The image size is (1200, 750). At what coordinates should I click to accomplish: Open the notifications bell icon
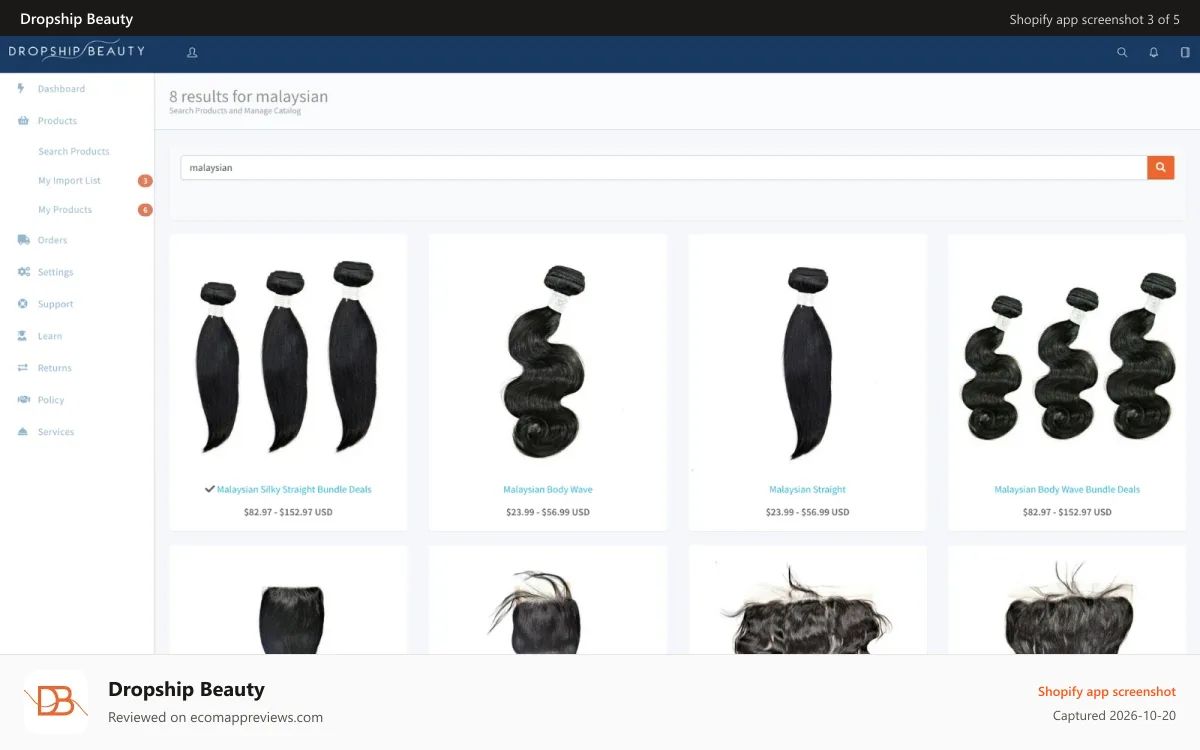(x=1154, y=53)
